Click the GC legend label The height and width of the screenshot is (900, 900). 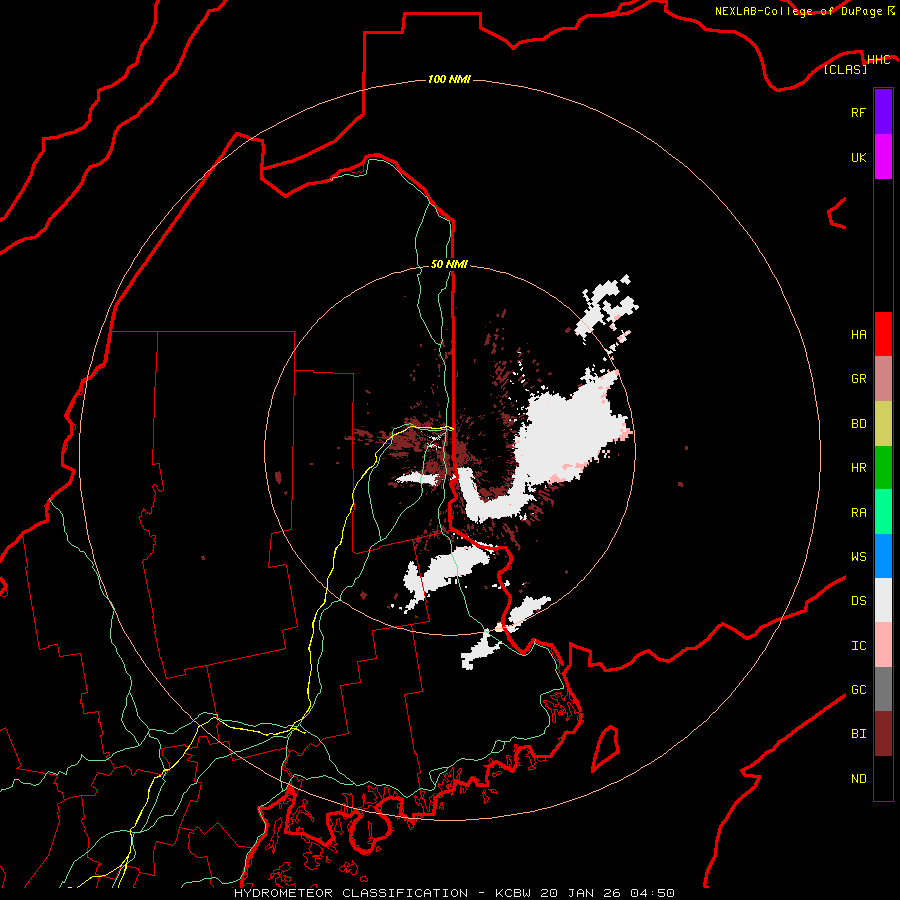point(858,690)
